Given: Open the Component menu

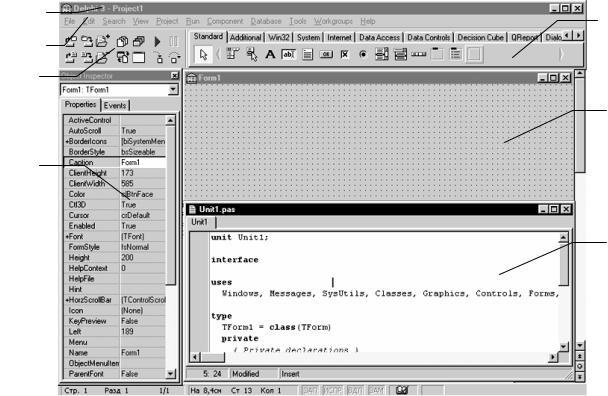Looking at the screenshot, I should click(x=225, y=21).
